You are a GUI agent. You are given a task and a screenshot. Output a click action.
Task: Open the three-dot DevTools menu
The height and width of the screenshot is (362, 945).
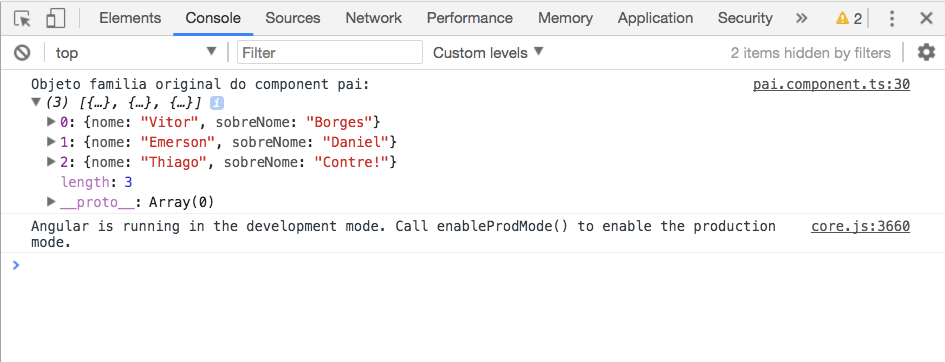(892, 19)
